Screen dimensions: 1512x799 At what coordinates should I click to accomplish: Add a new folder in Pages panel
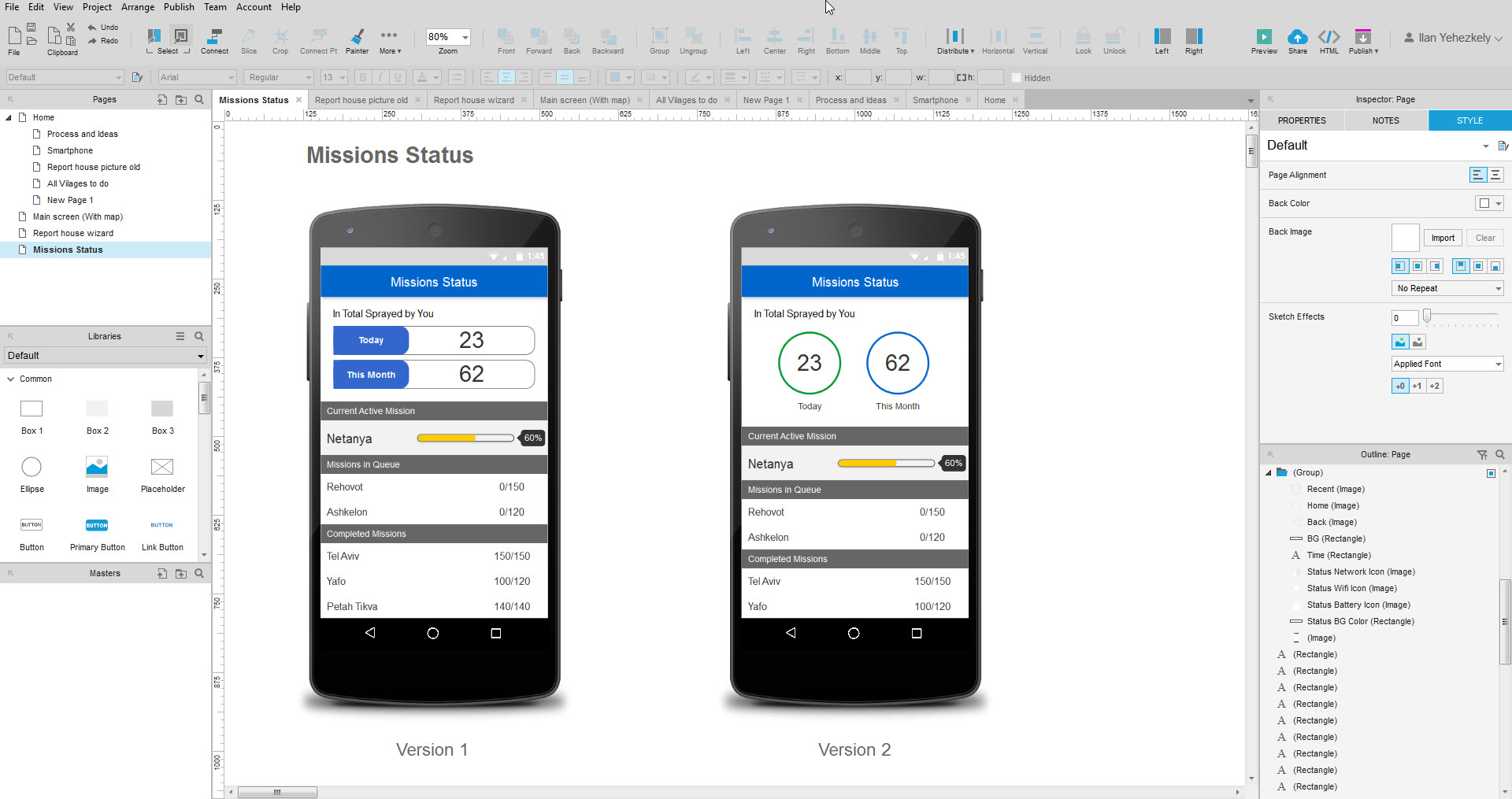coord(181,99)
